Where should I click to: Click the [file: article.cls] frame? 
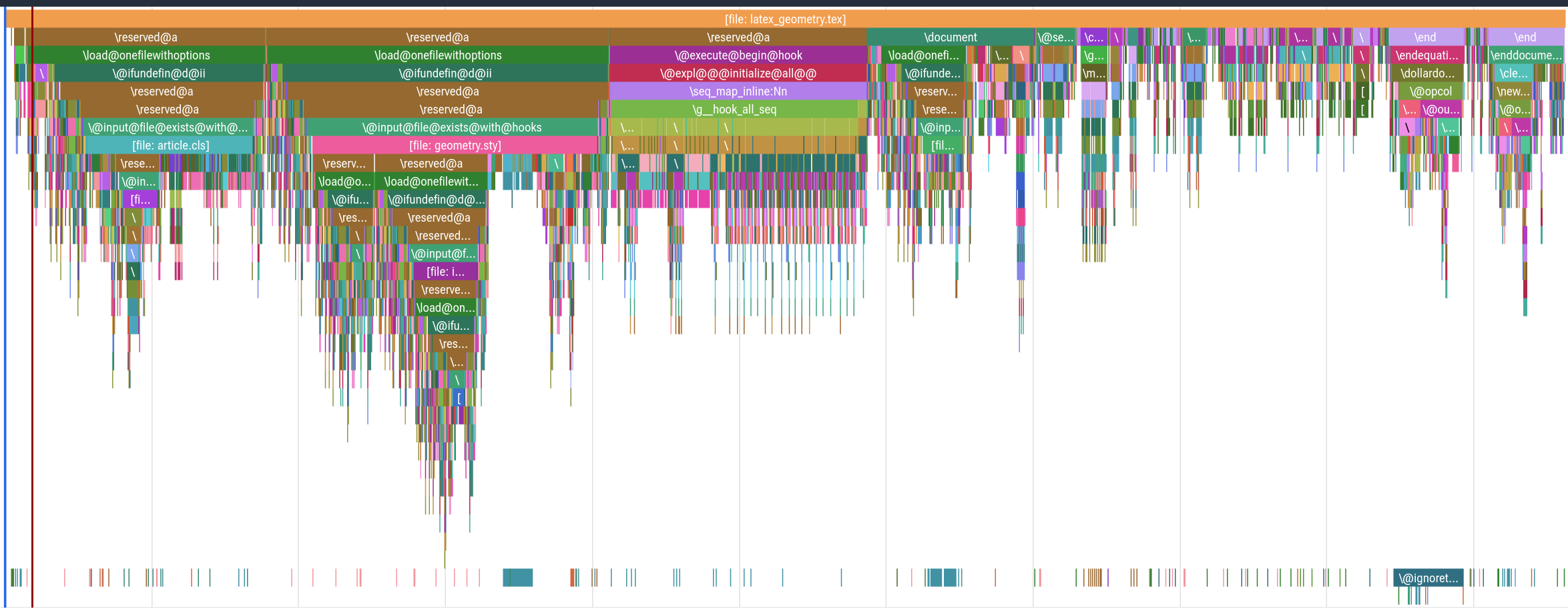pos(170,146)
